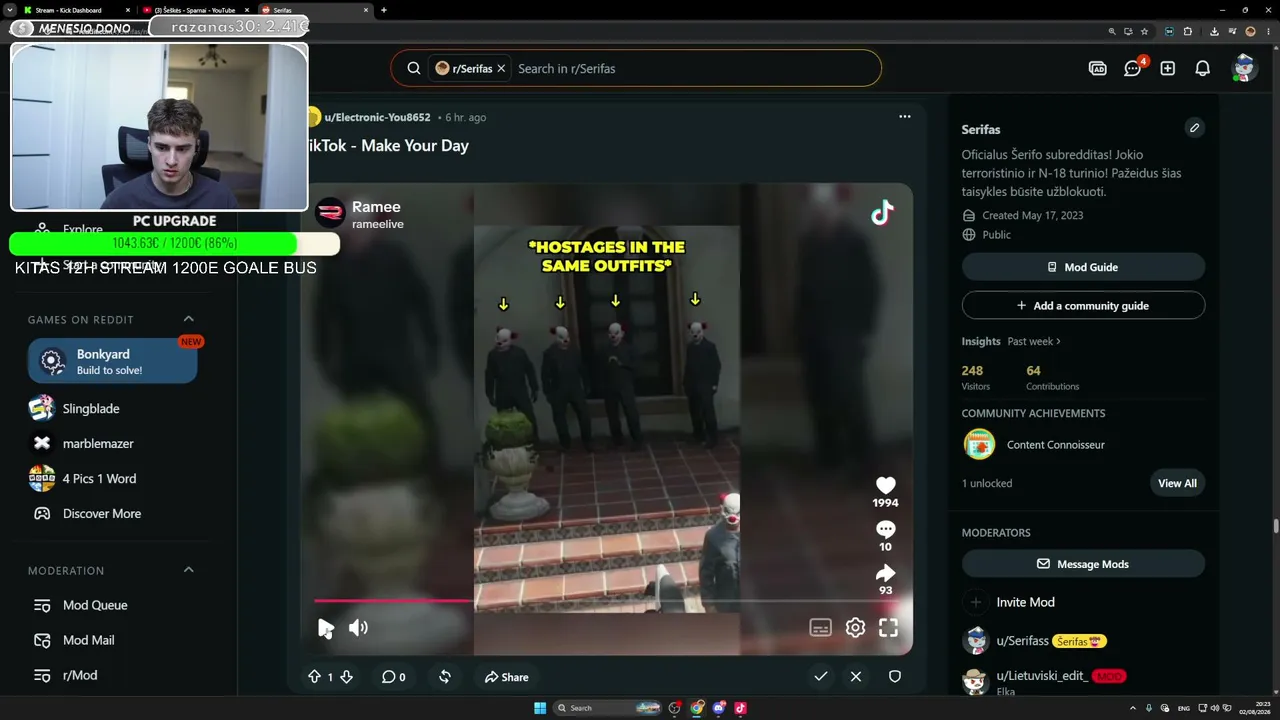Upvote the post
This screenshot has height=720, width=1280.
[x=314, y=677]
